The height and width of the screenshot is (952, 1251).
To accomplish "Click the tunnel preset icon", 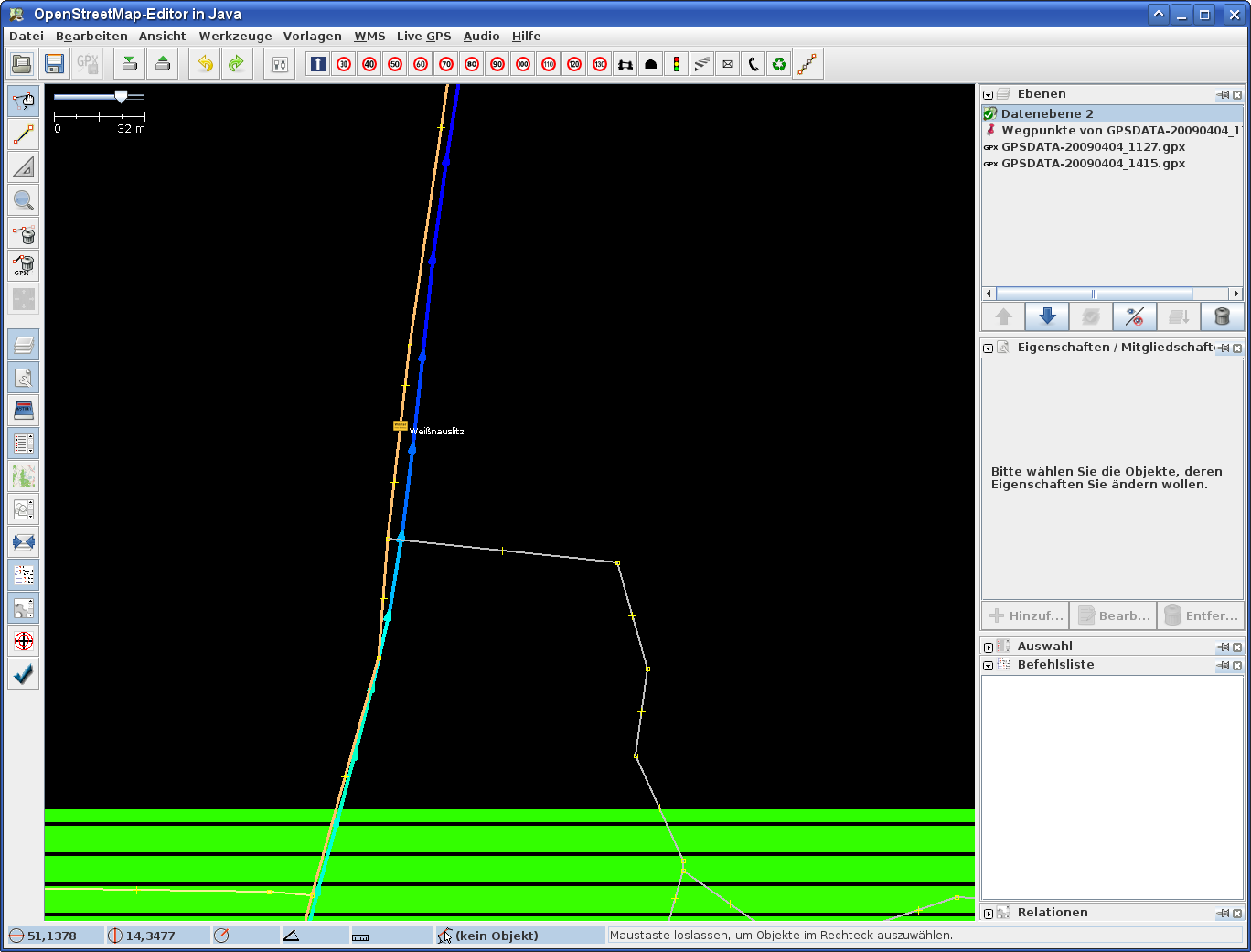I will point(650,64).
